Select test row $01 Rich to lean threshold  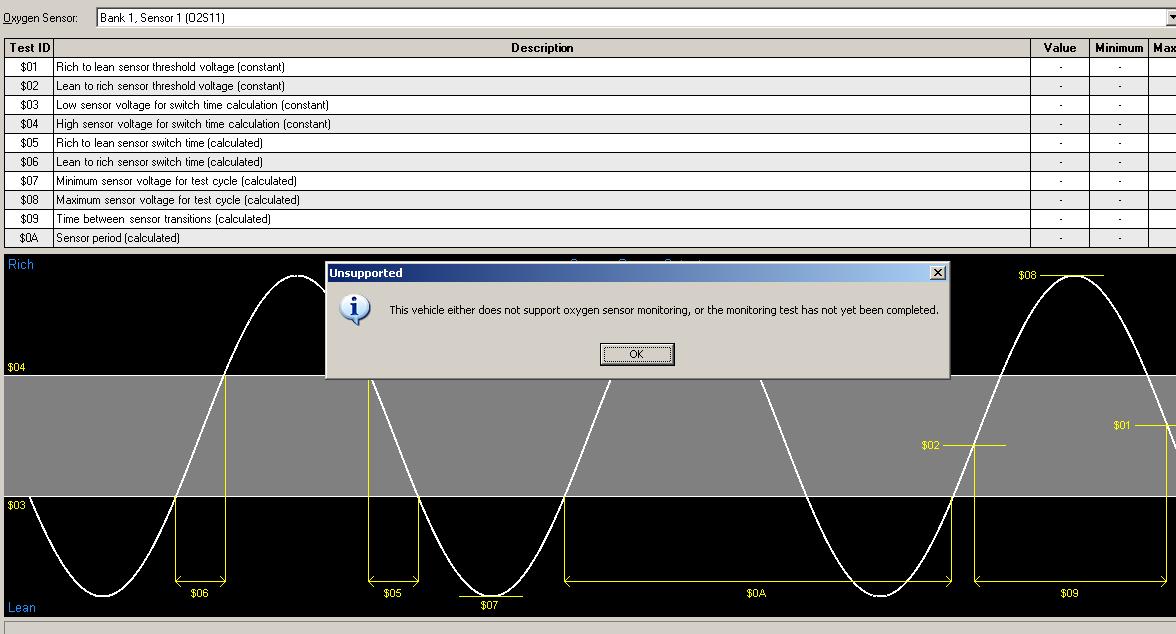[x=170, y=67]
